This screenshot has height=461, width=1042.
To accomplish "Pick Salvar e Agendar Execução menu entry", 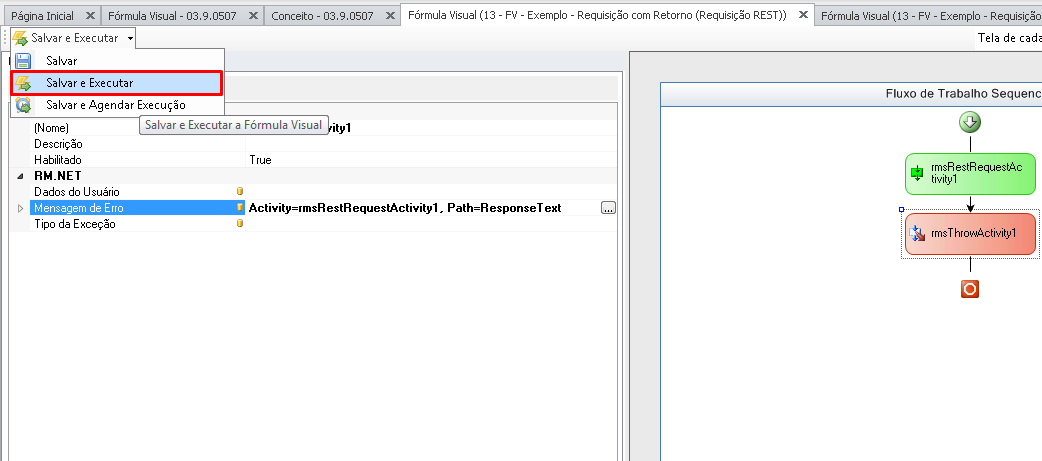I will pyautogui.click(x=116, y=105).
